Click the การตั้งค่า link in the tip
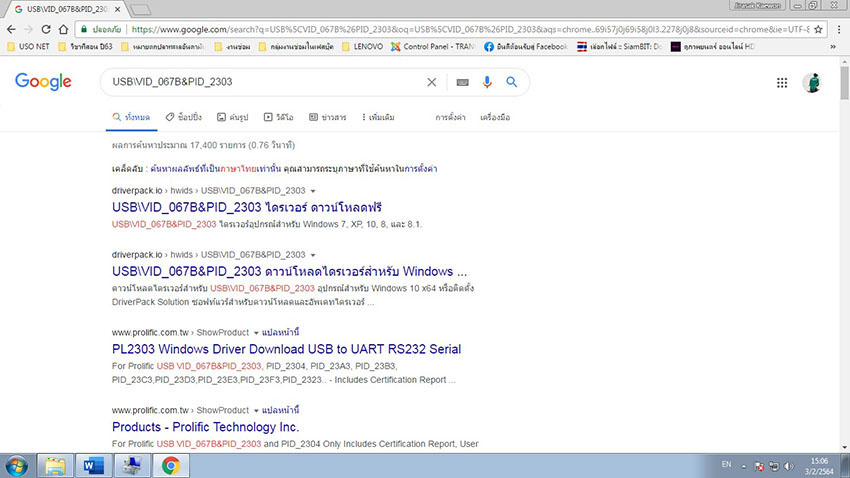The width and height of the screenshot is (850, 478). pyautogui.click(x=421, y=169)
